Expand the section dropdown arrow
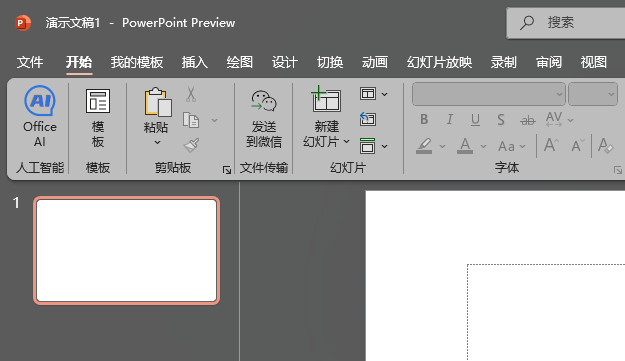Image resolution: width=625 pixels, height=361 pixels. pyautogui.click(x=384, y=147)
